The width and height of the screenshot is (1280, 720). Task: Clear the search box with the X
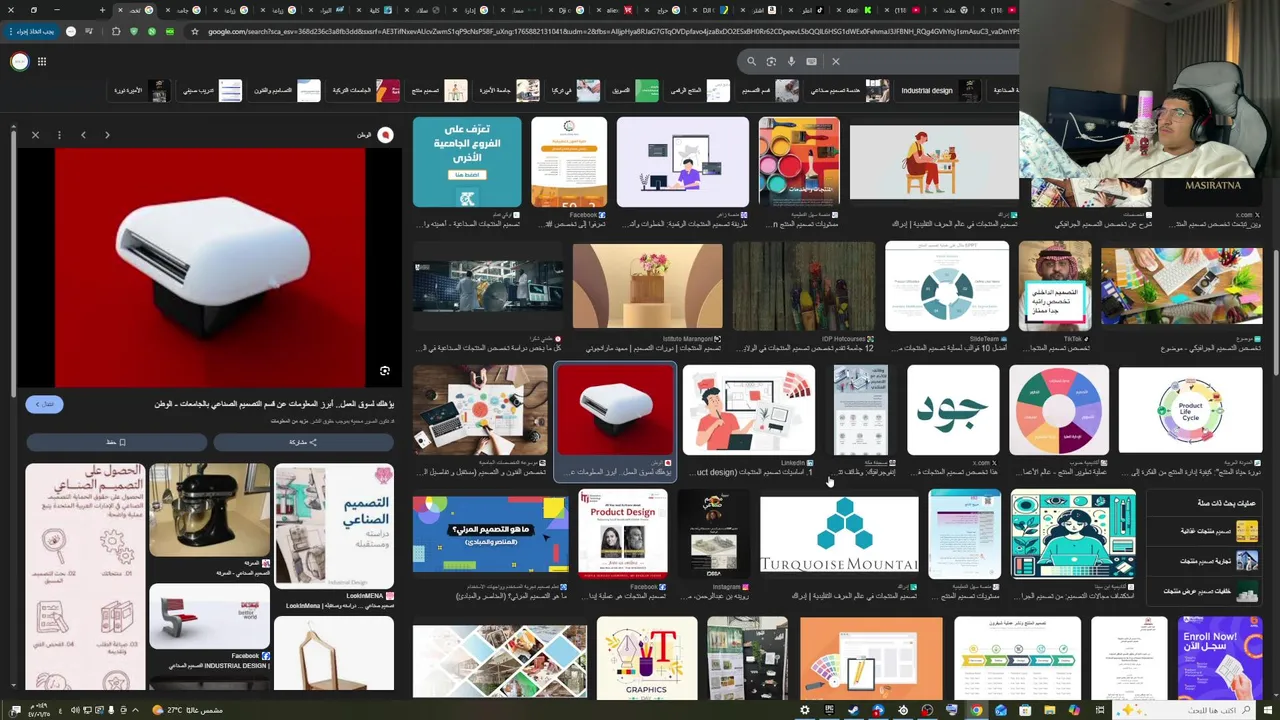click(x=836, y=61)
